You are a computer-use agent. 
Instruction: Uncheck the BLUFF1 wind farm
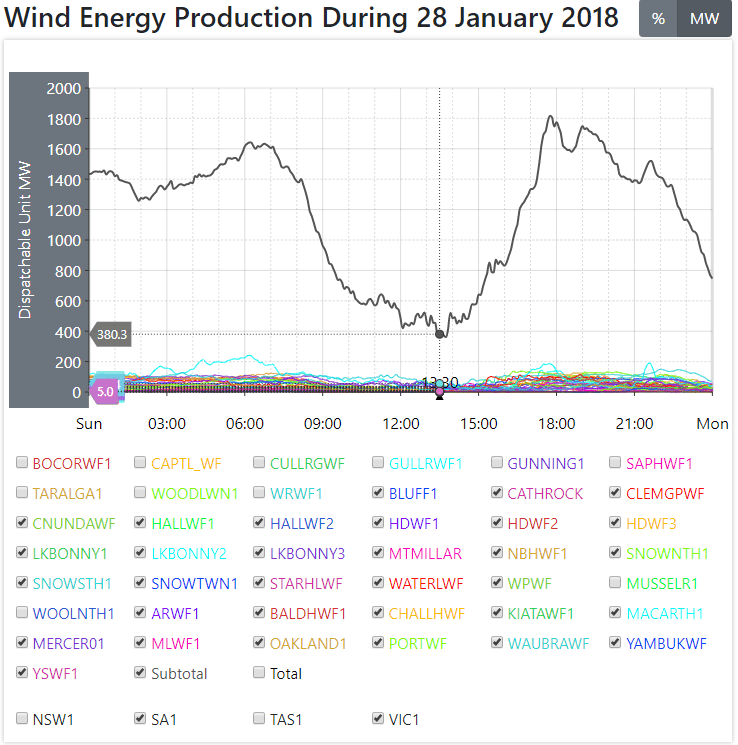click(x=378, y=493)
